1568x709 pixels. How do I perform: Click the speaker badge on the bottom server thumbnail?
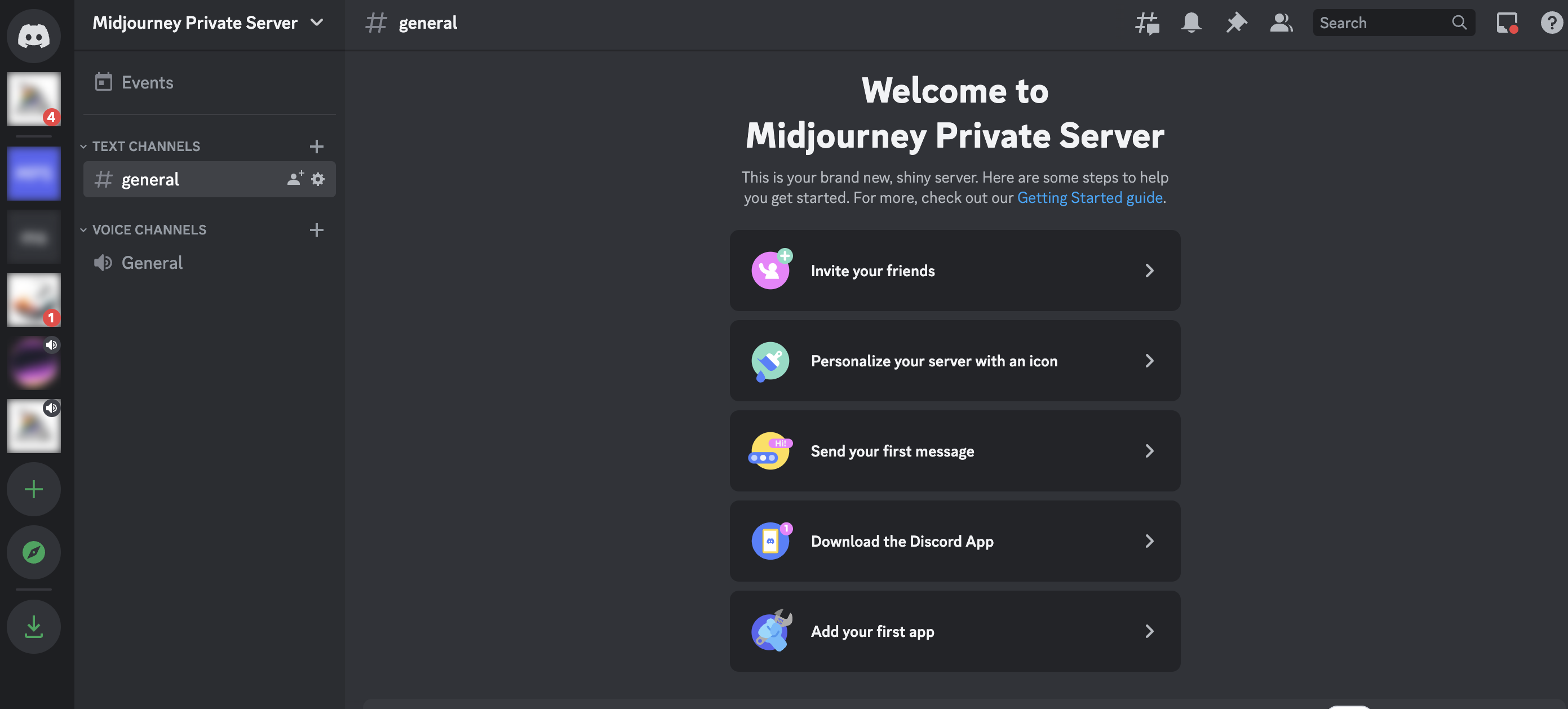(x=52, y=409)
